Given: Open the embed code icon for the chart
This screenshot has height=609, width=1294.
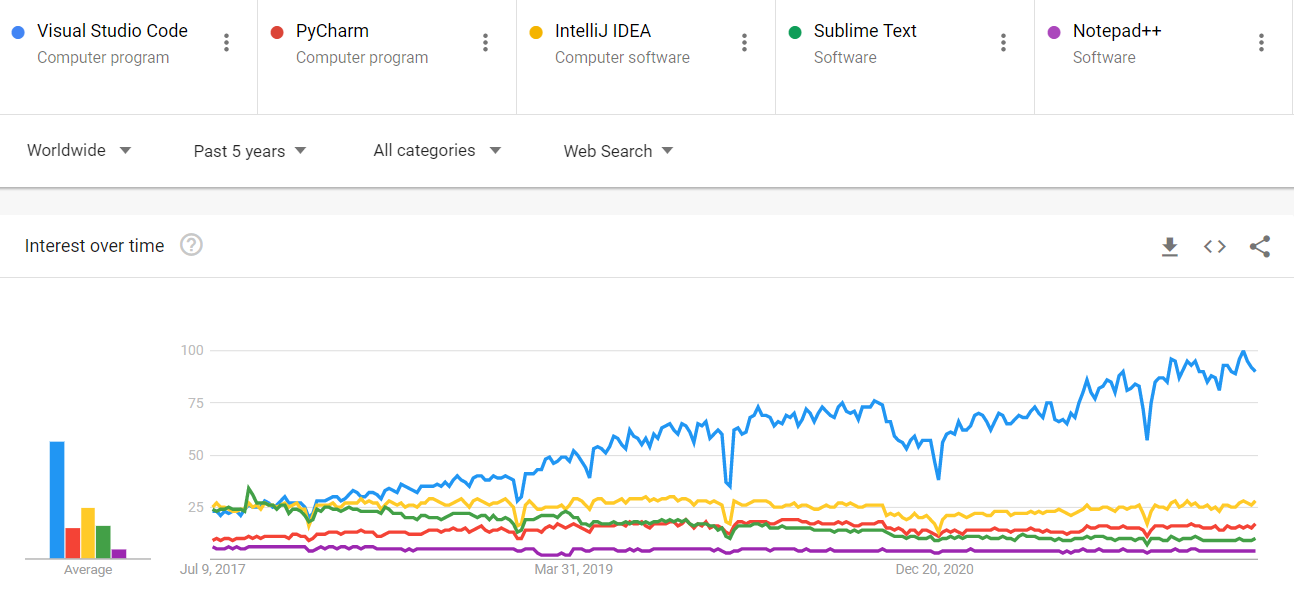Looking at the screenshot, I should click(x=1215, y=246).
